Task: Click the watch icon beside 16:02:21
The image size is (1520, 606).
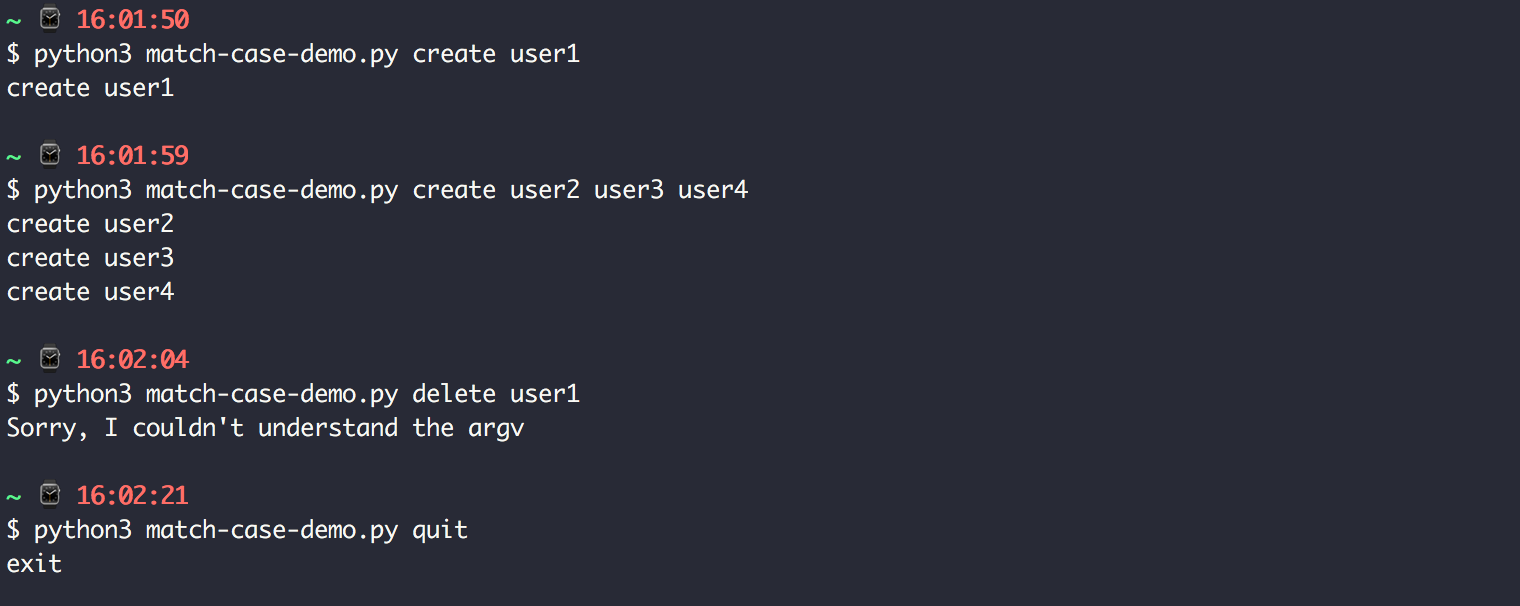Action: tap(50, 494)
